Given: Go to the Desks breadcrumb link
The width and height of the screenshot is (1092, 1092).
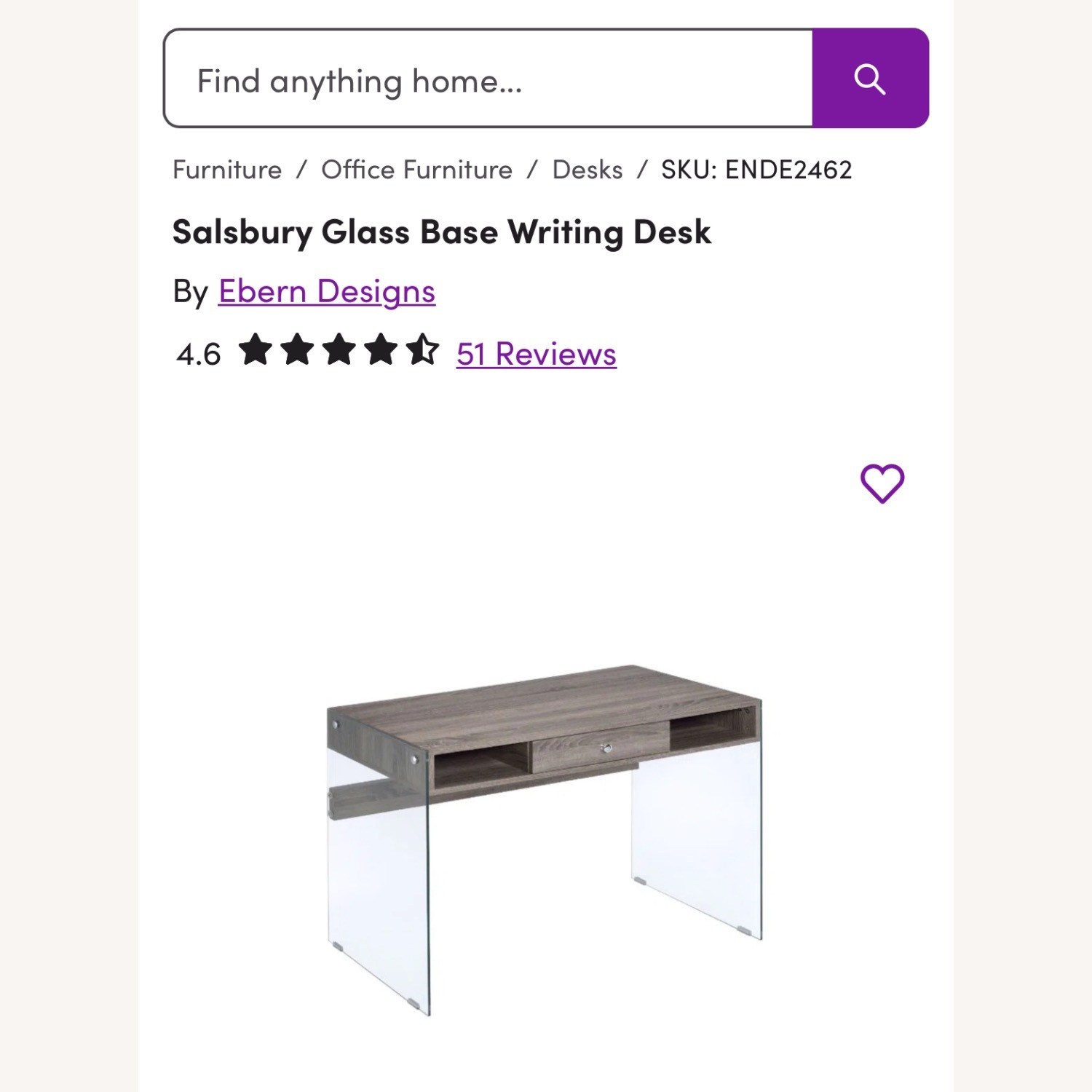Looking at the screenshot, I should click(x=587, y=169).
